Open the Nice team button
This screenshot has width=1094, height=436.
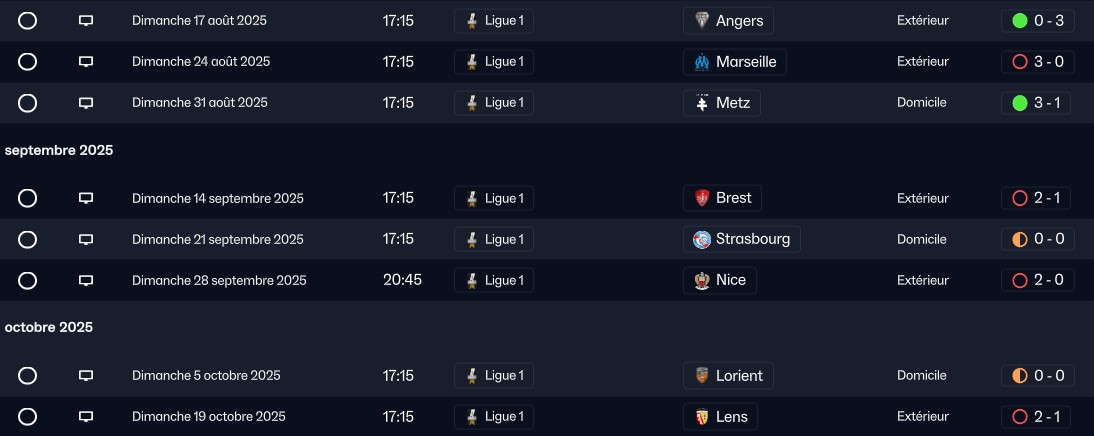(719, 280)
